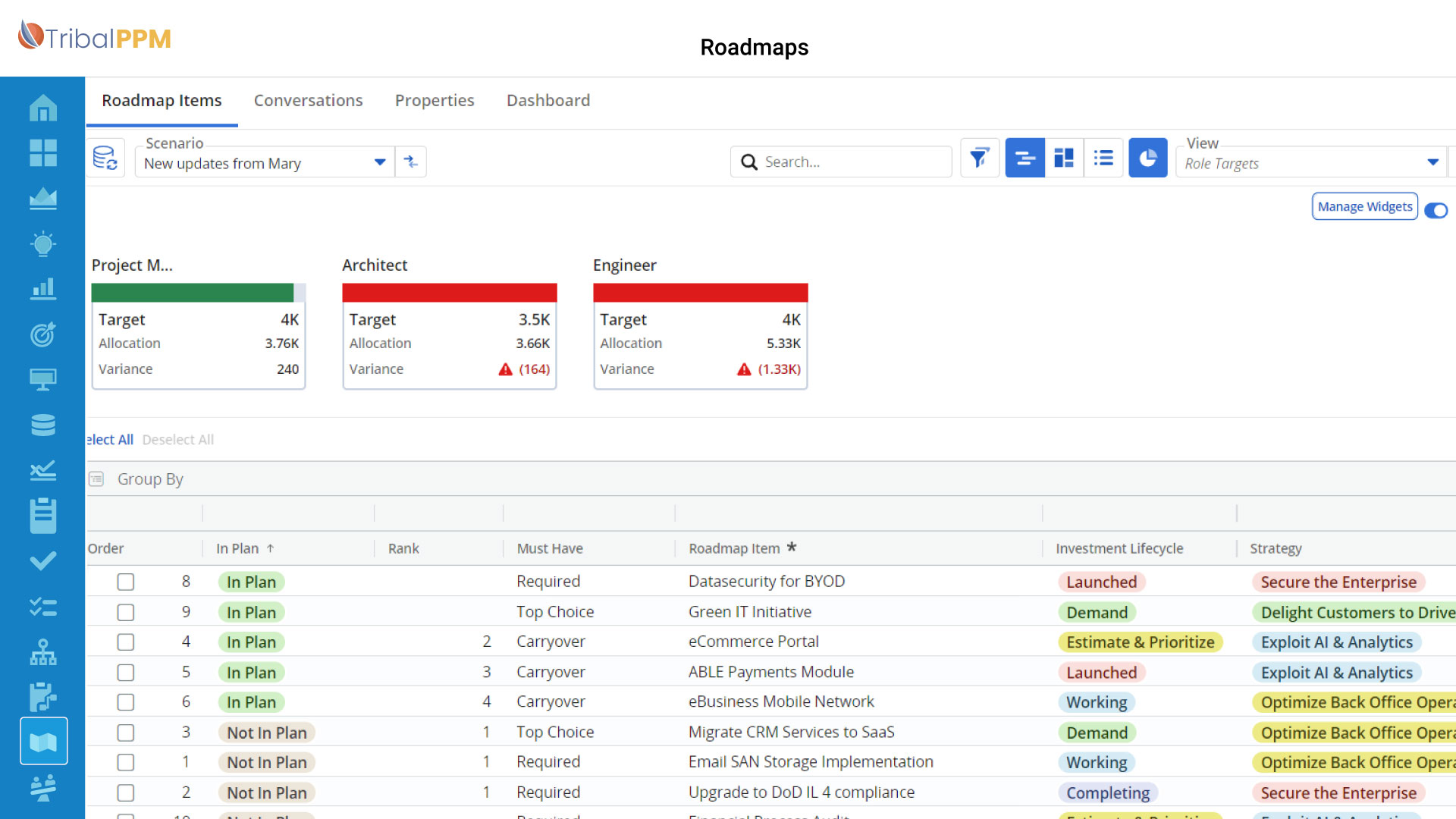Click the Architect red allocation bar
Viewport: 1456px width, 819px height.
click(x=450, y=293)
